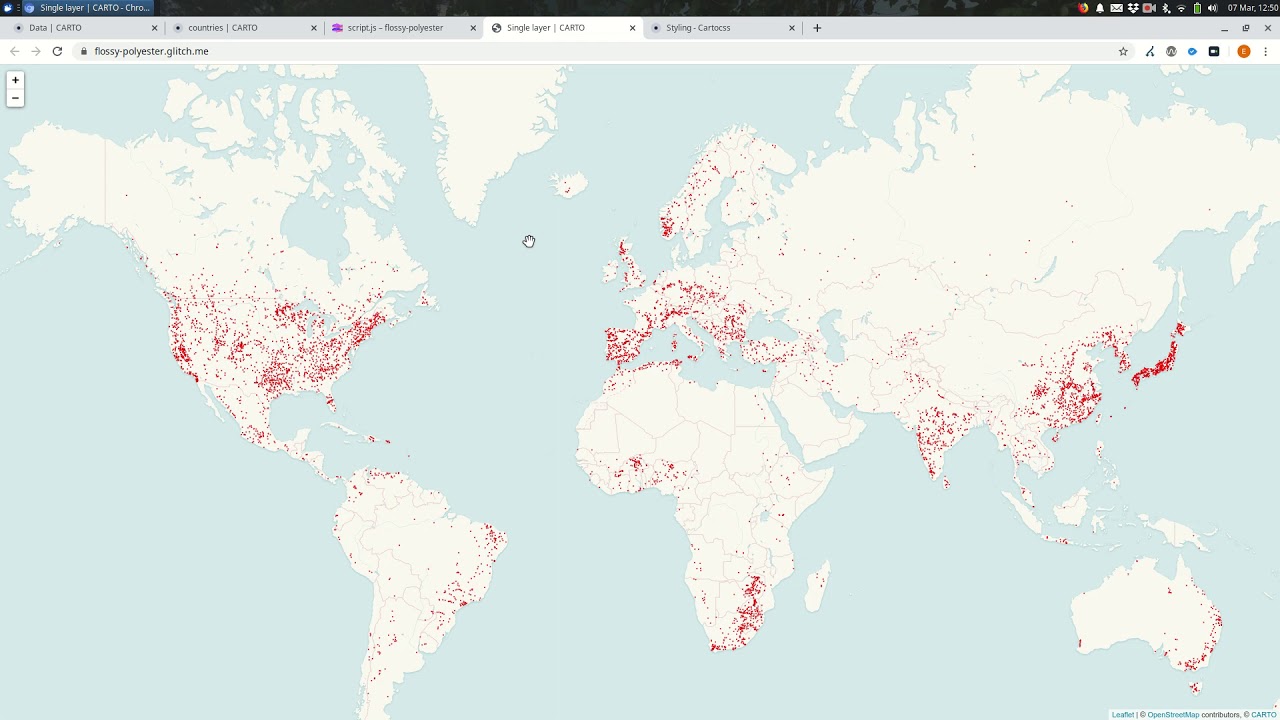Select the Single layer | CARTO tab
Screen dimensions: 1280x720
(563, 28)
